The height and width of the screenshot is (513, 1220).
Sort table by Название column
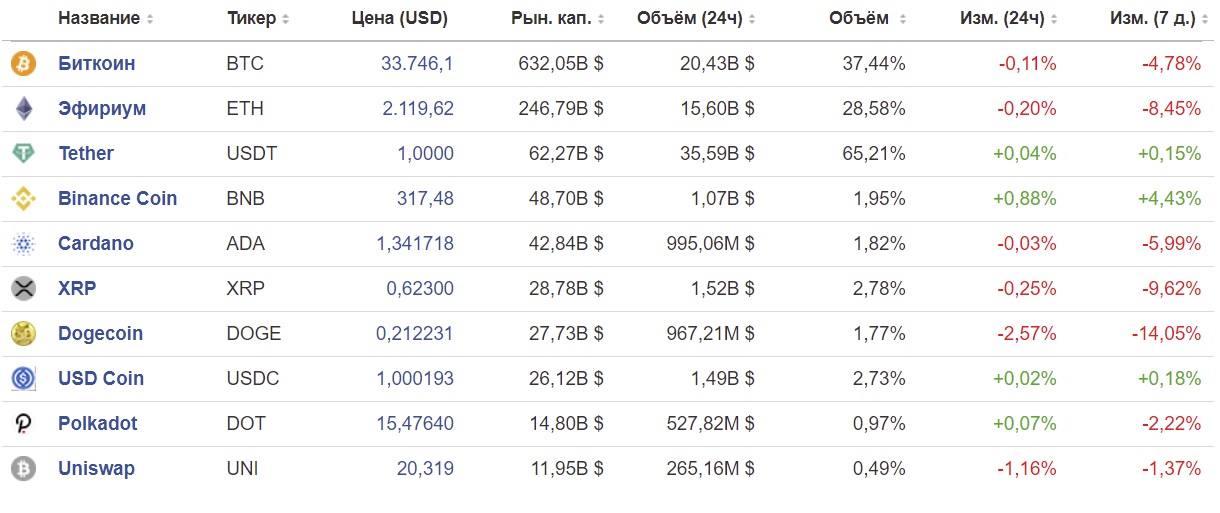[106, 19]
